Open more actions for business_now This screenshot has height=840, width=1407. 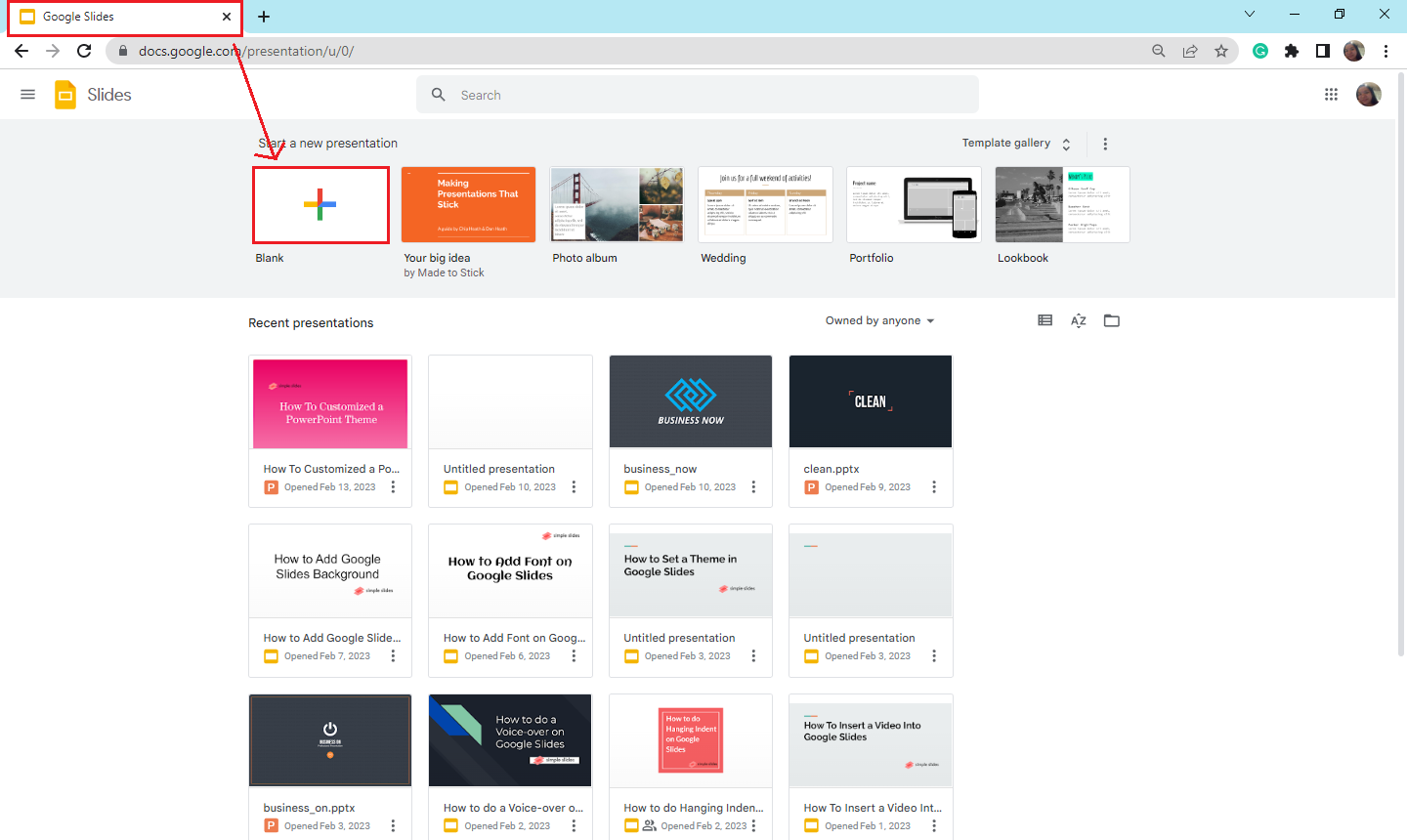(x=753, y=486)
